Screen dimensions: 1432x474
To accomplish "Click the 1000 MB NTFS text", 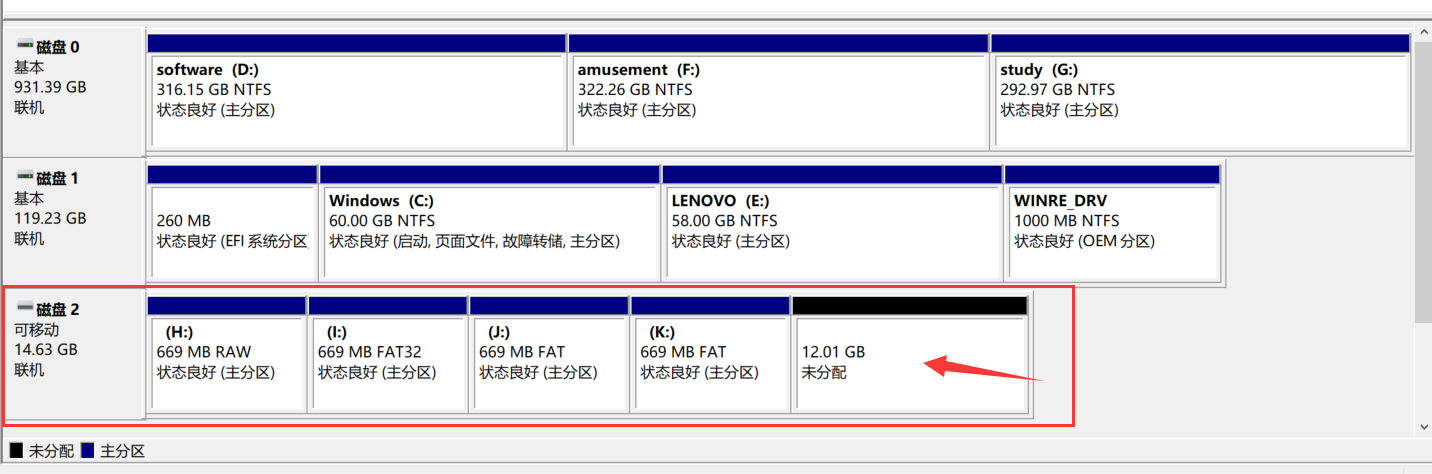I will (1067, 221).
